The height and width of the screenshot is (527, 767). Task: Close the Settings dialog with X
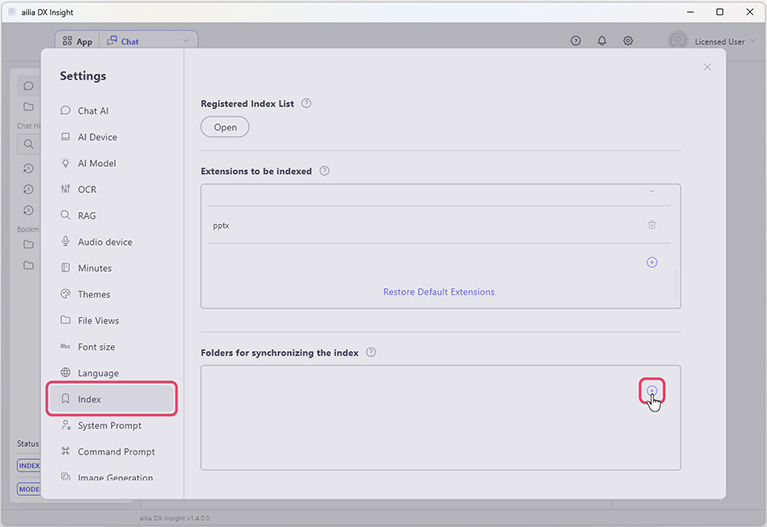(x=707, y=67)
